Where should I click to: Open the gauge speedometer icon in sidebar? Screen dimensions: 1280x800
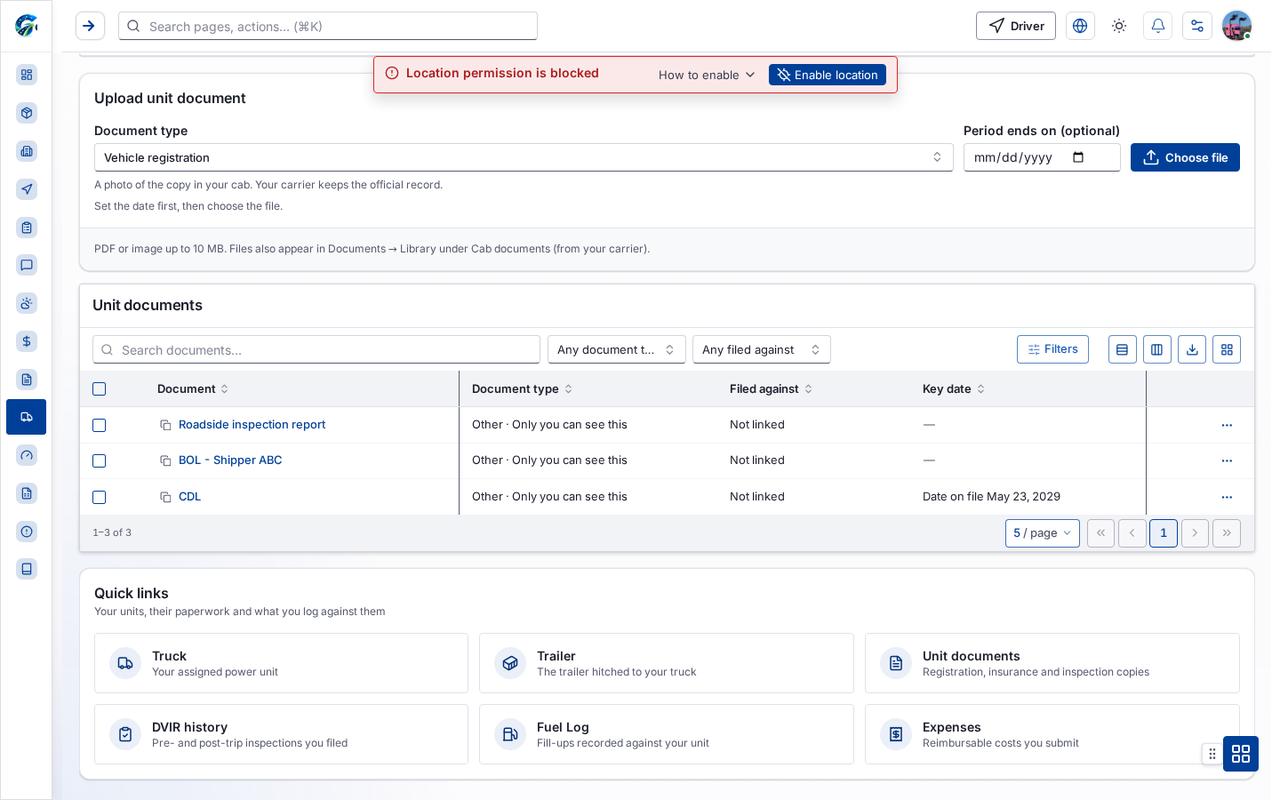pyautogui.click(x=27, y=455)
